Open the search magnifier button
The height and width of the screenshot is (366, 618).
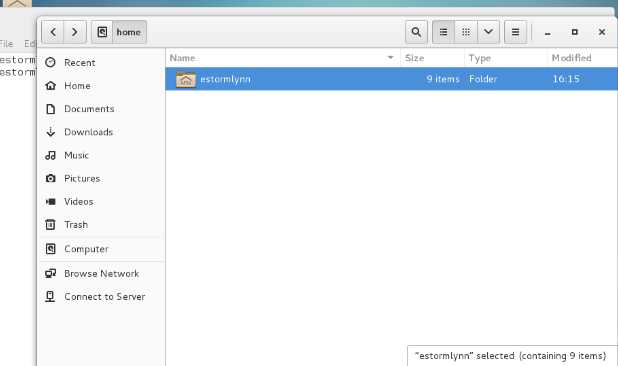pos(416,32)
